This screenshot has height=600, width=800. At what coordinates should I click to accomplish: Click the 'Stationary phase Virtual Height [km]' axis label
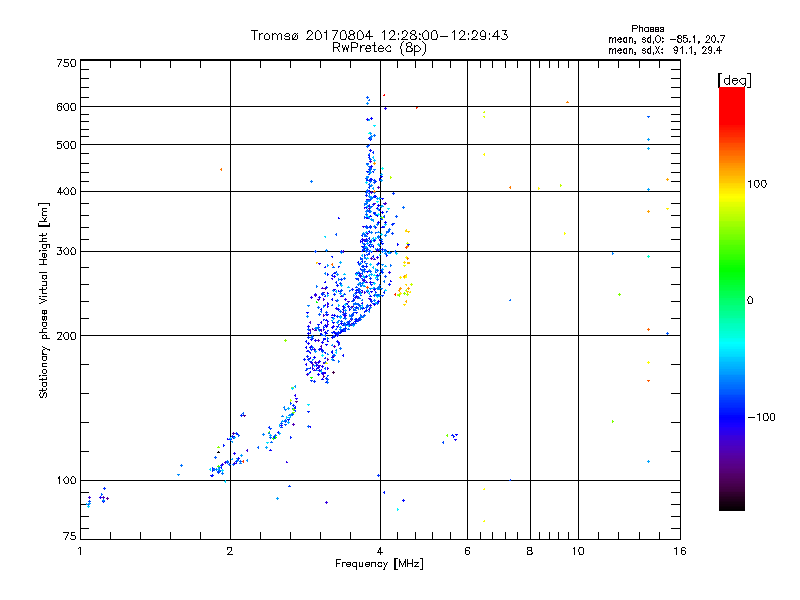pyautogui.click(x=44, y=300)
